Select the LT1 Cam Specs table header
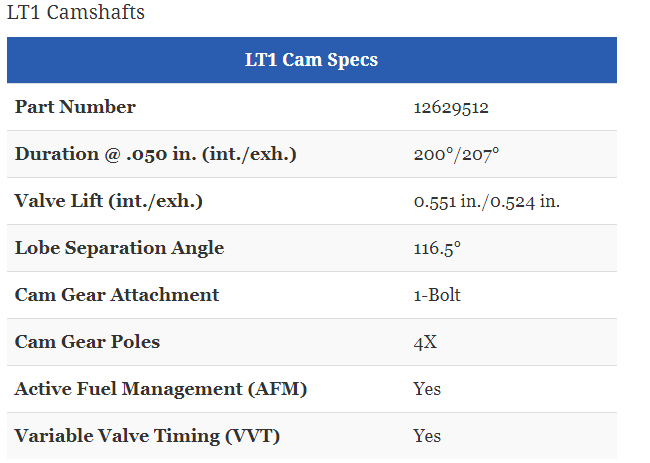Viewport: 650px width, 463px height. click(312, 60)
